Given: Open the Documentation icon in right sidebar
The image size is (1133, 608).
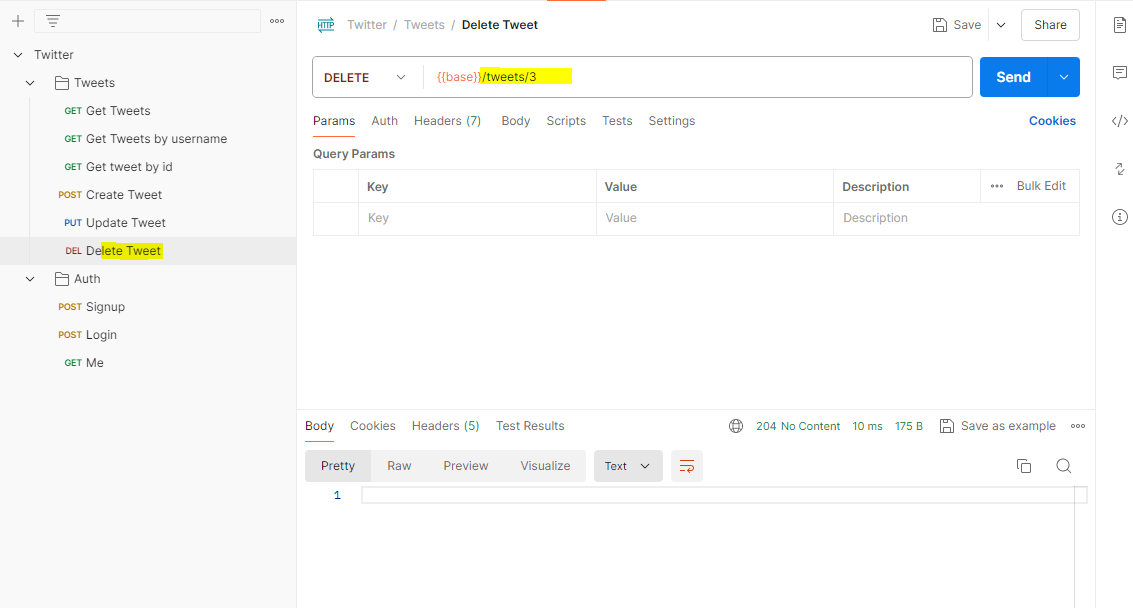Looking at the screenshot, I should coord(1119,25).
